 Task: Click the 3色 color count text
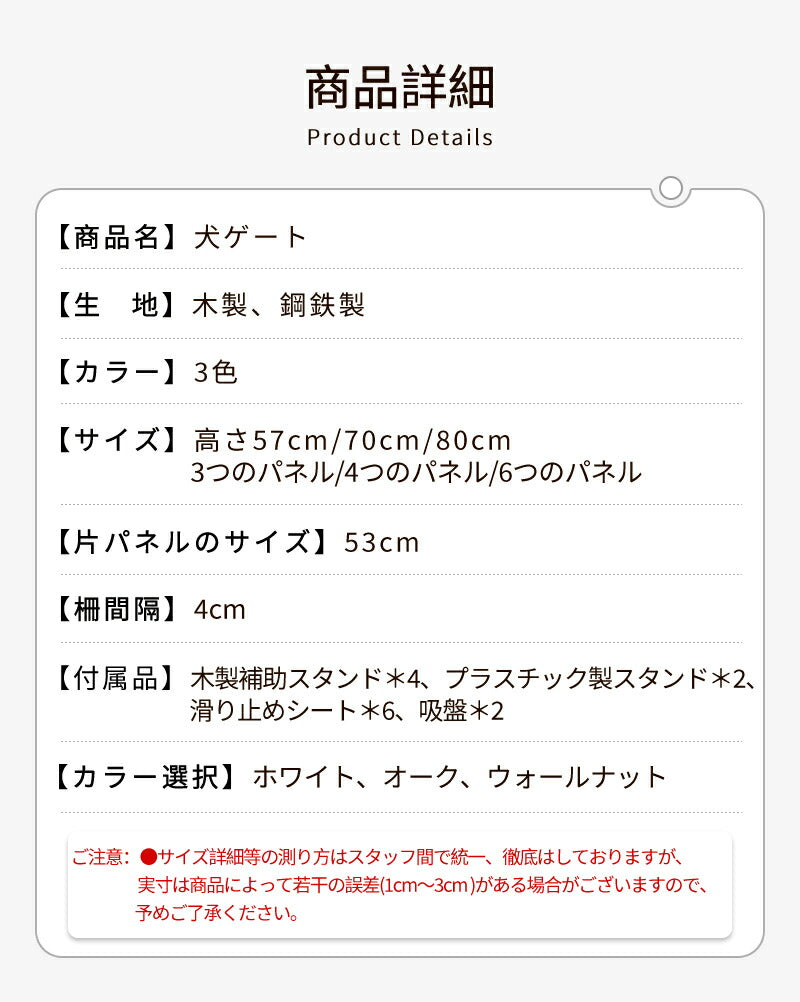pyautogui.click(x=215, y=372)
